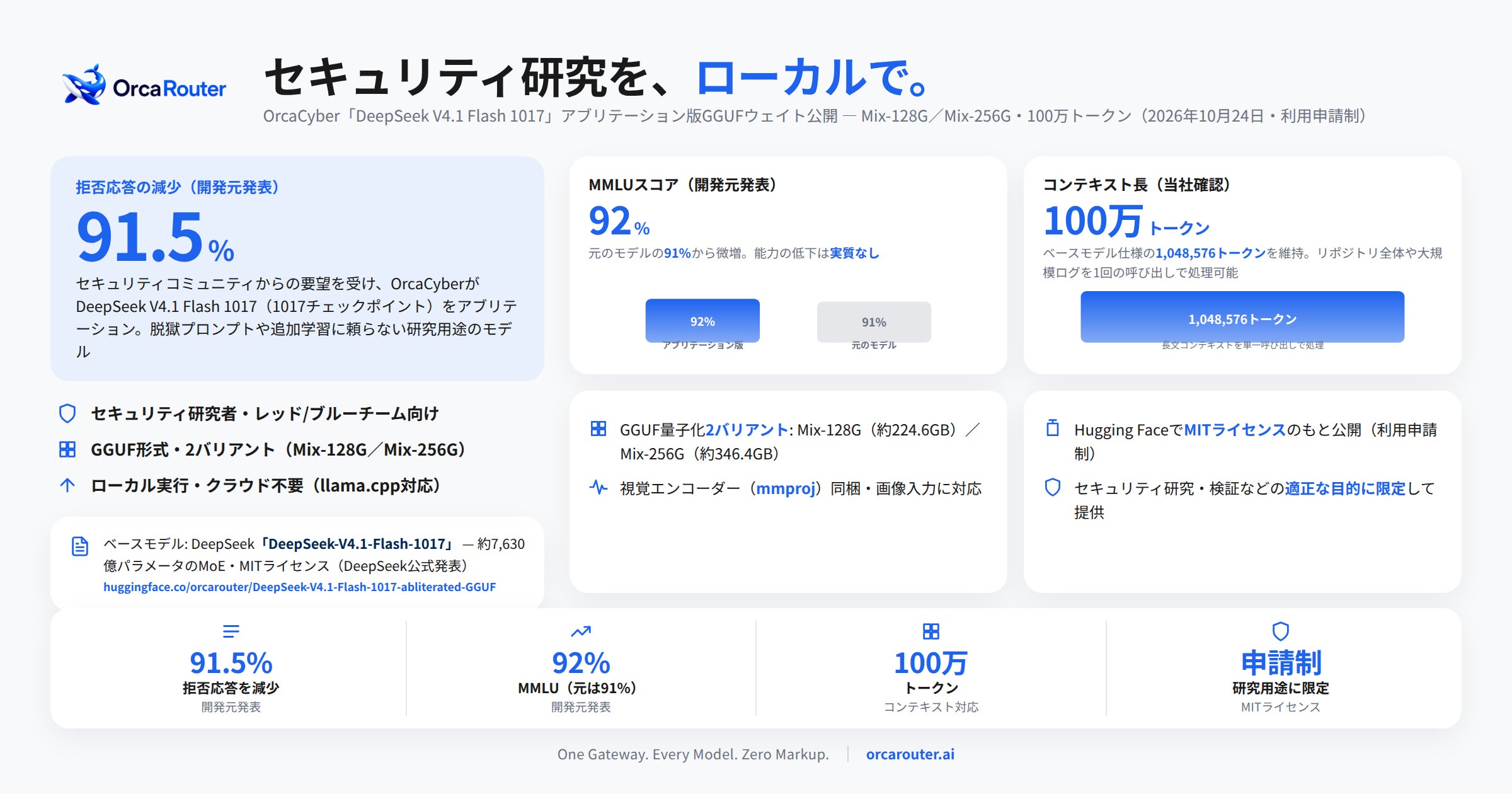Click the 適正な目的に限定 highlighted text

point(1346,488)
